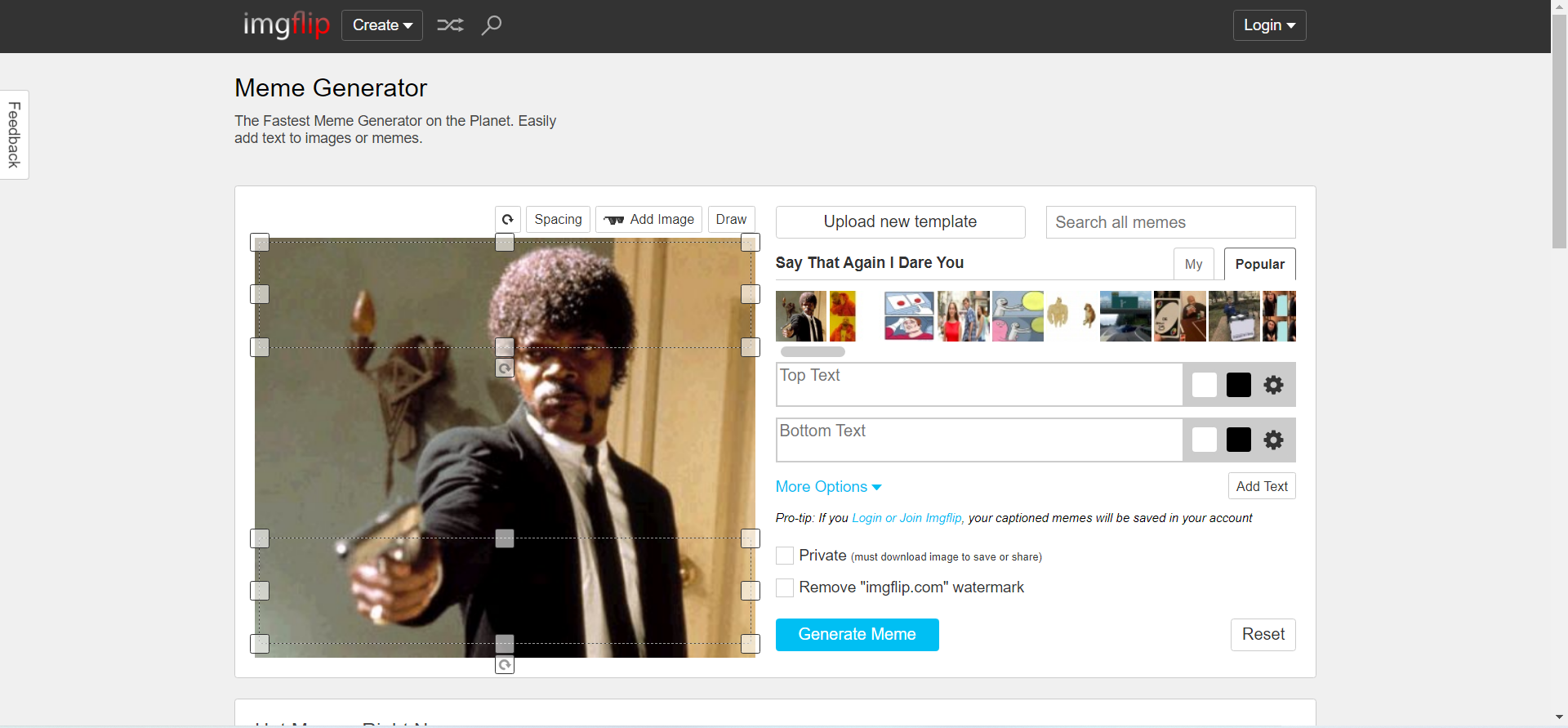
Task: Open the Create dropdown menu
Action: click(382, 25)
